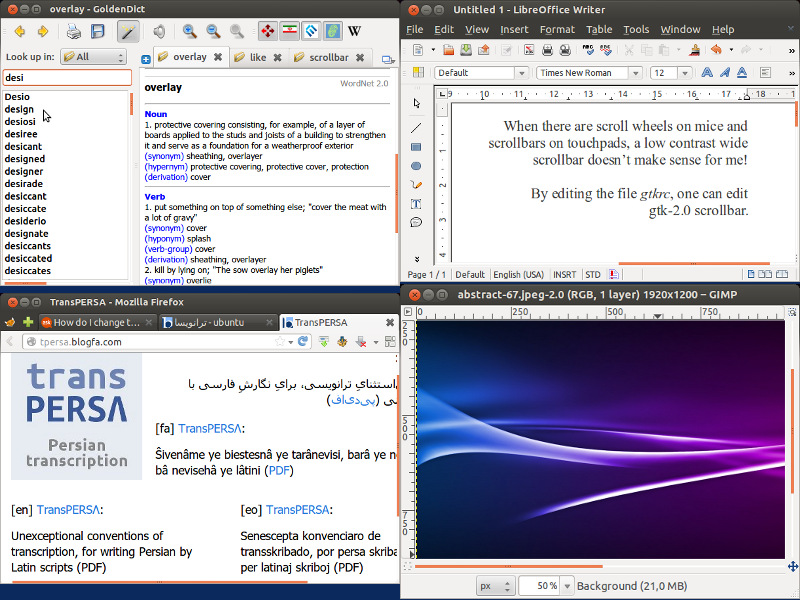Open the 'Look up in' All dropdown
The image size is (800, 600).
coord(92,57)
